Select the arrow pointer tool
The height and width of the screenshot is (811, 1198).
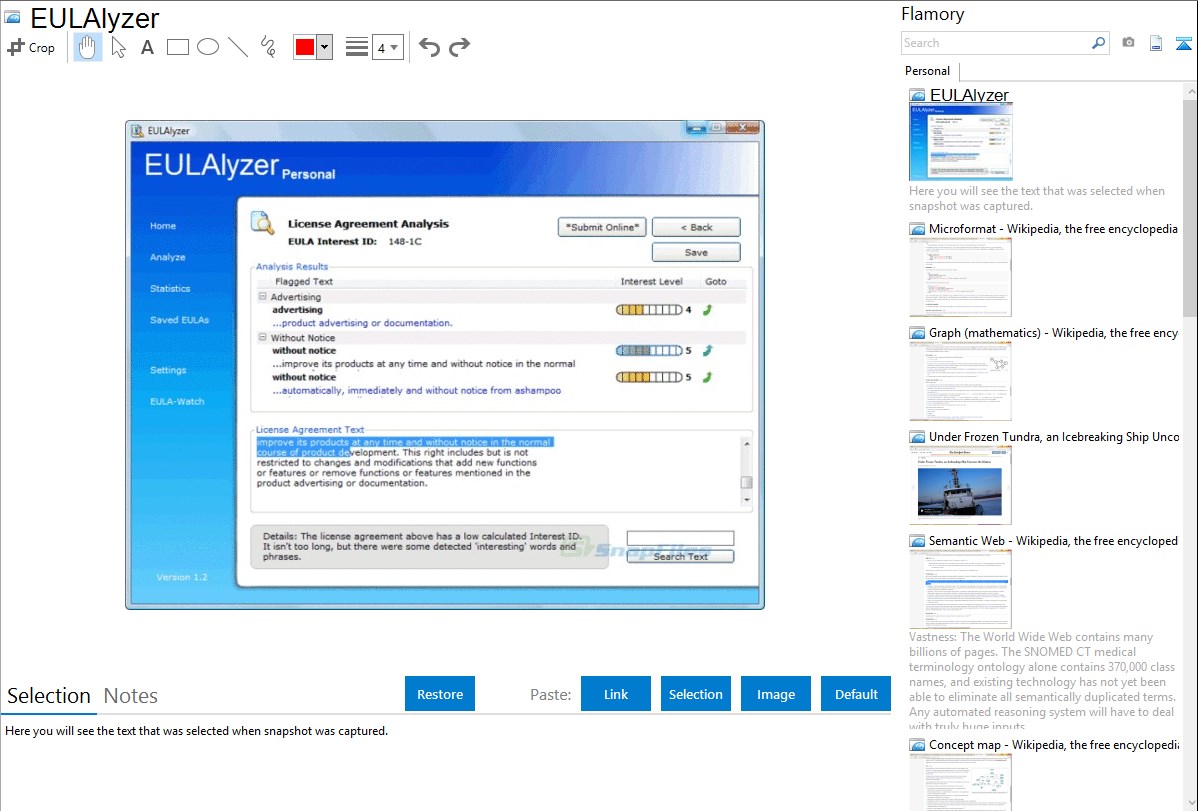coord(118,47)
